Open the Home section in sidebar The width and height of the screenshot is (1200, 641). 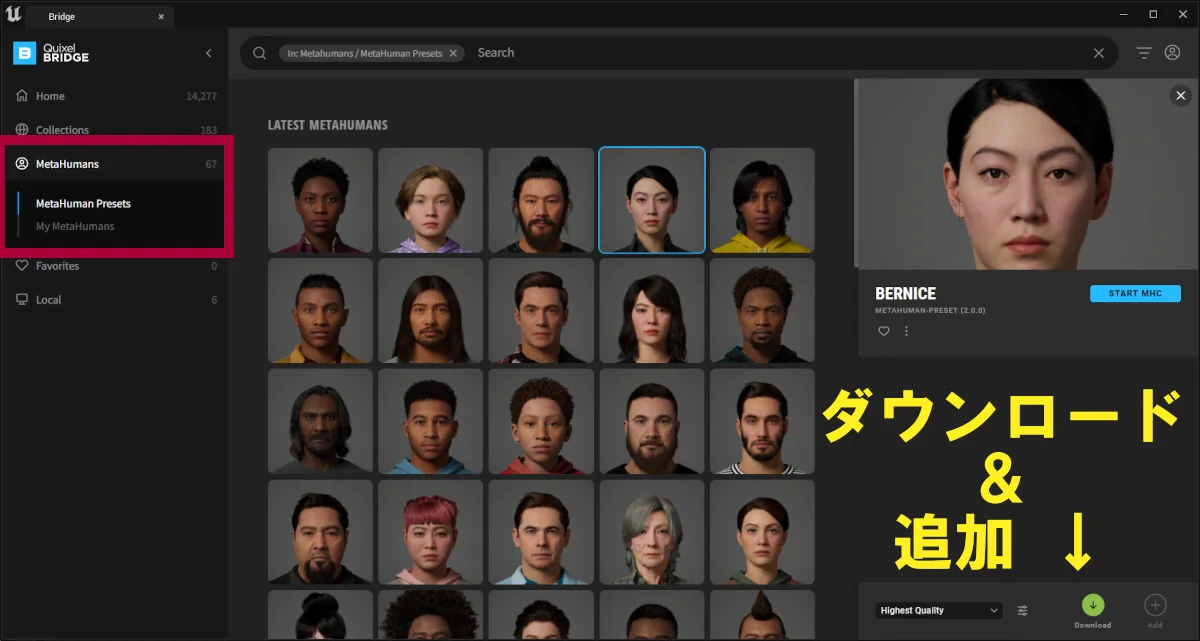(x=50, y=96)
